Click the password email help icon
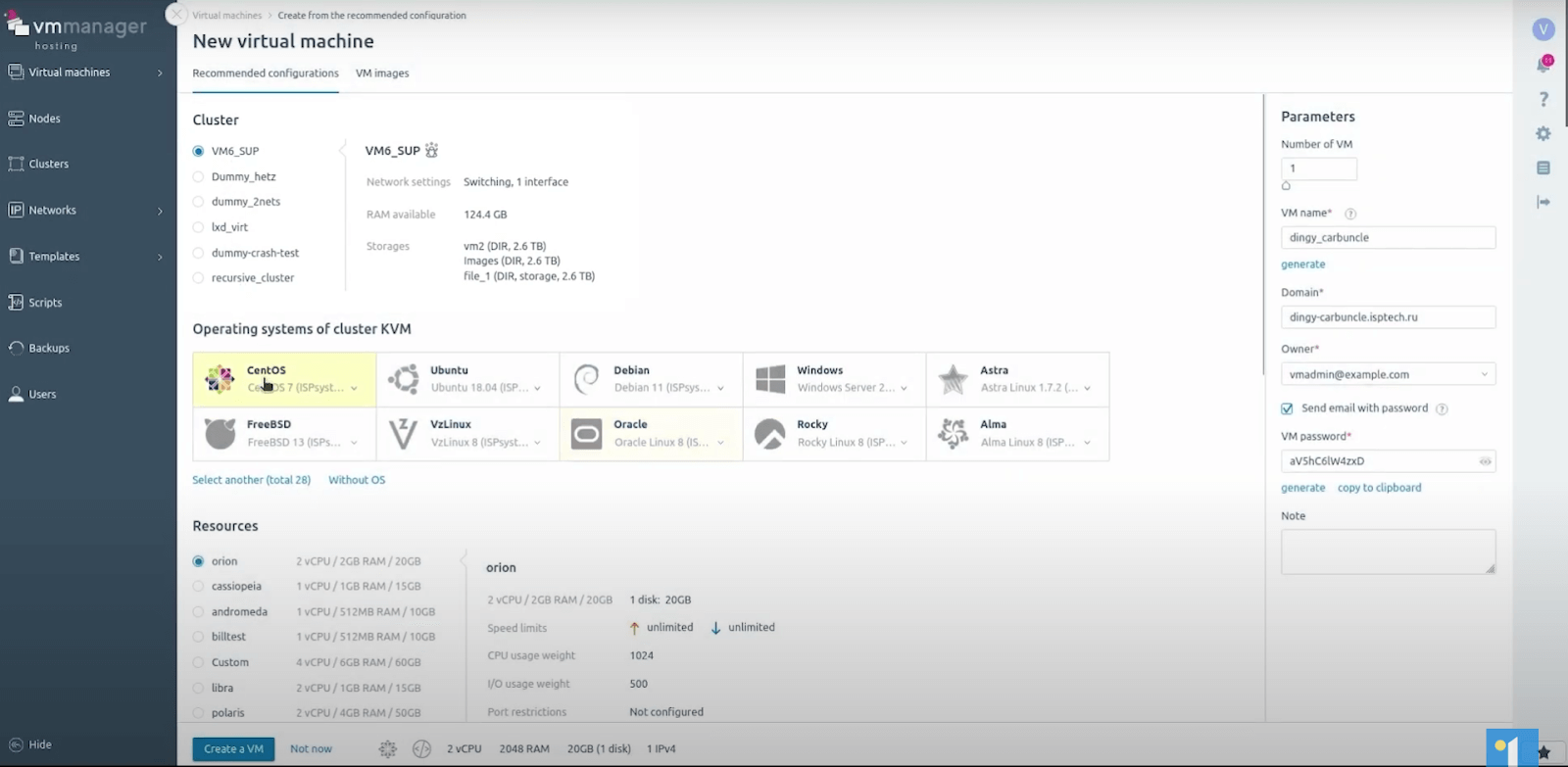 (1442, 409)
